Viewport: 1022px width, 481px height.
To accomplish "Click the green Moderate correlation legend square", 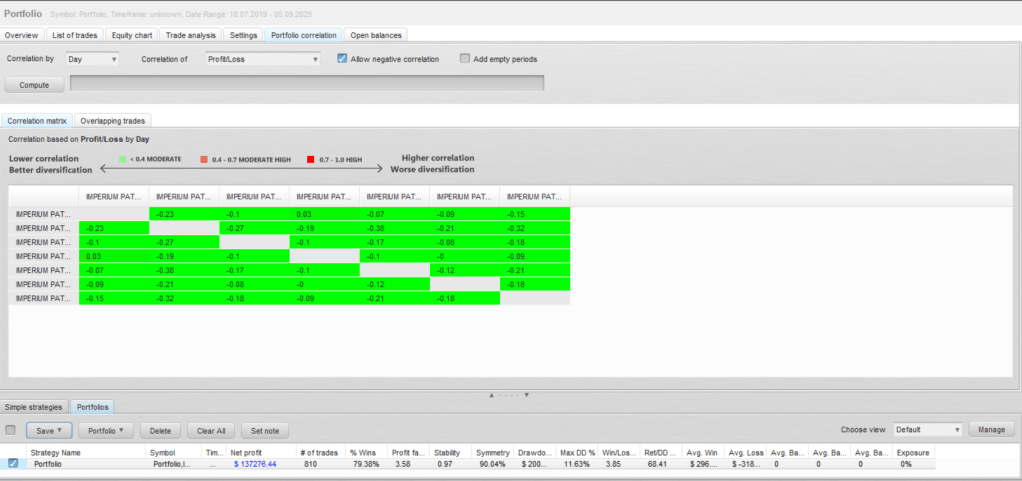I will (123, 159).
